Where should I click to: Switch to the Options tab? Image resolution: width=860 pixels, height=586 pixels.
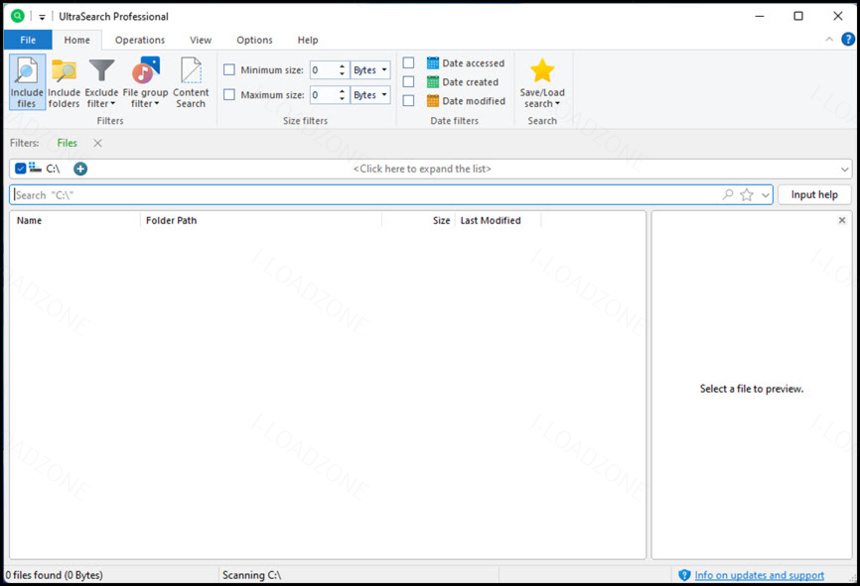click(254, 40)
